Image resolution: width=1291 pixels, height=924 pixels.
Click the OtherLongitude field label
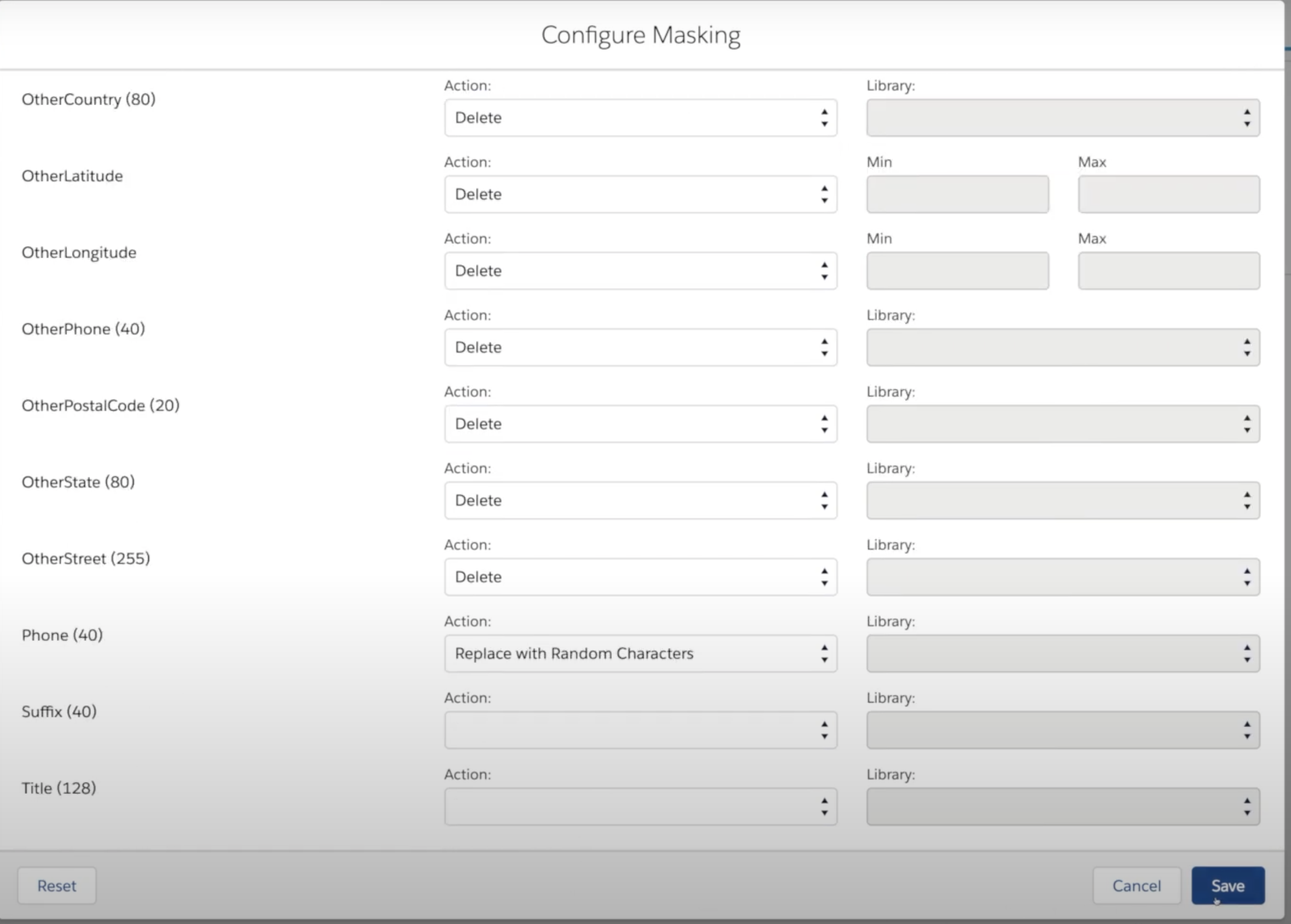point(79,253)
